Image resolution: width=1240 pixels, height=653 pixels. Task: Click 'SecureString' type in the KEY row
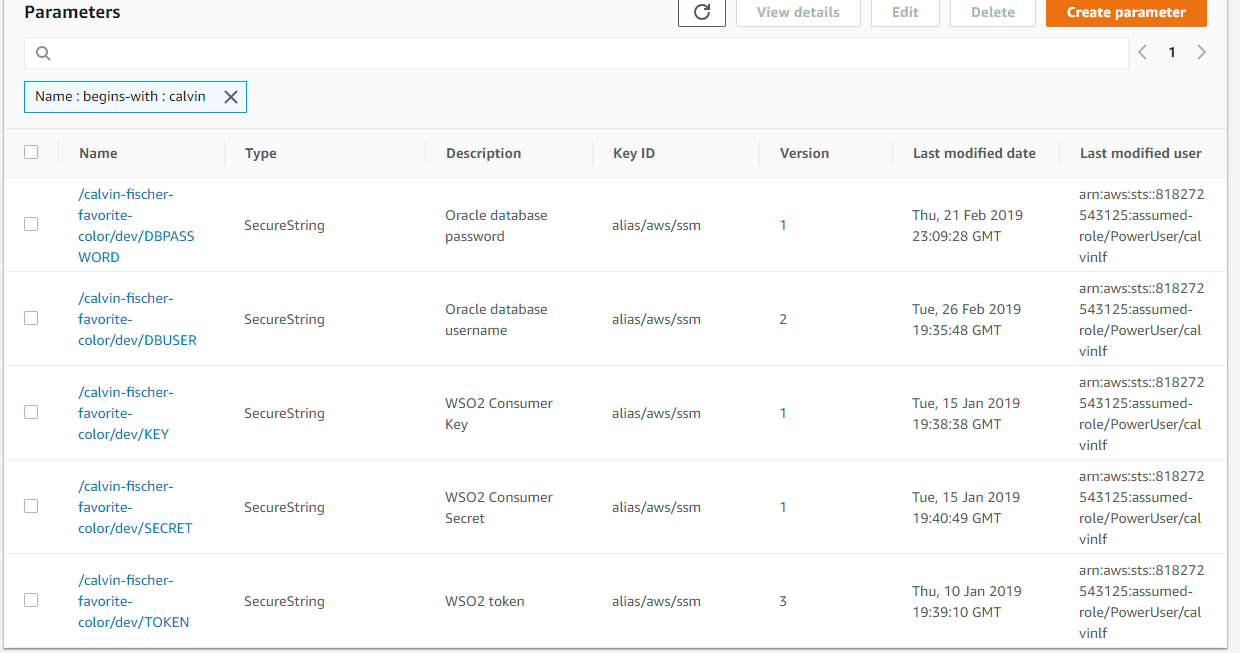point(284,413)
